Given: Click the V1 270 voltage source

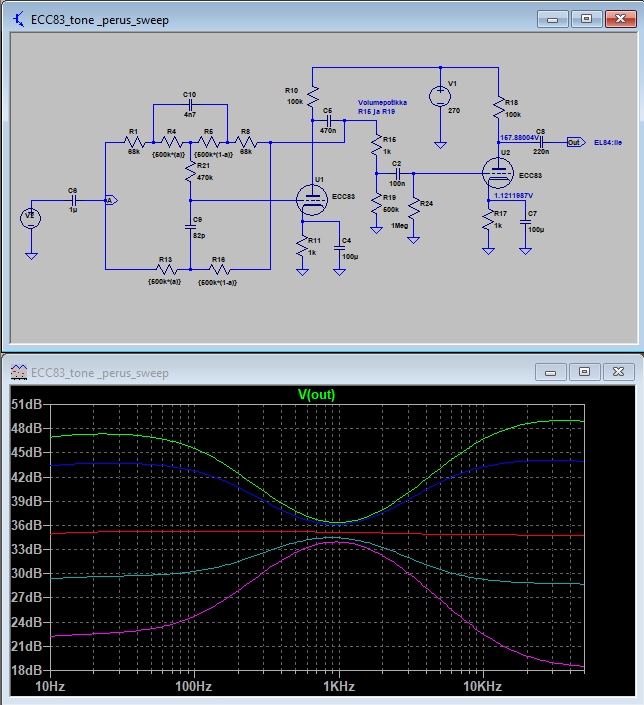Looking at the screenshot, I should (x=440, y=97).
